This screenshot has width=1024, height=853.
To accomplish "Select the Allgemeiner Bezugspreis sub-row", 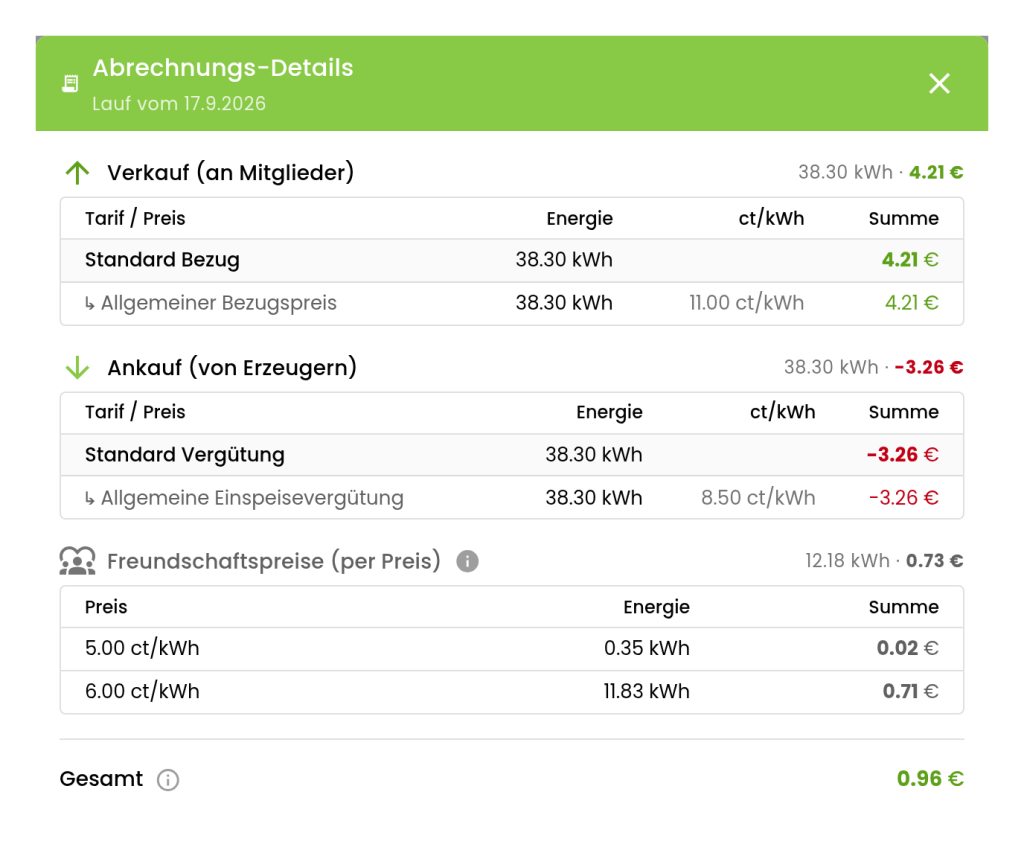I will (512, 303).
